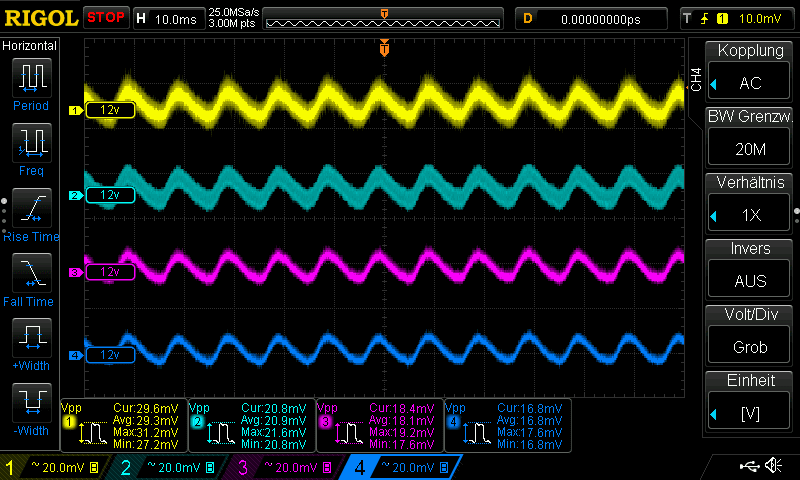Click the rising edge trigger icon
800x480 pixels.
pyautogui.click(x=705, y=19)
